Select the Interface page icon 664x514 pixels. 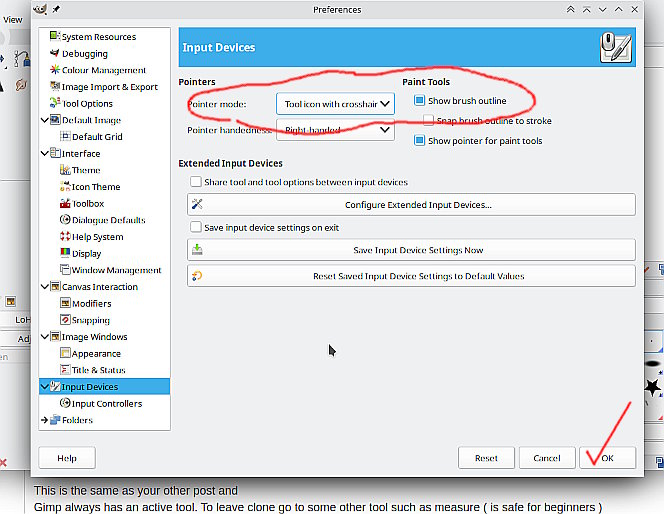55,153
